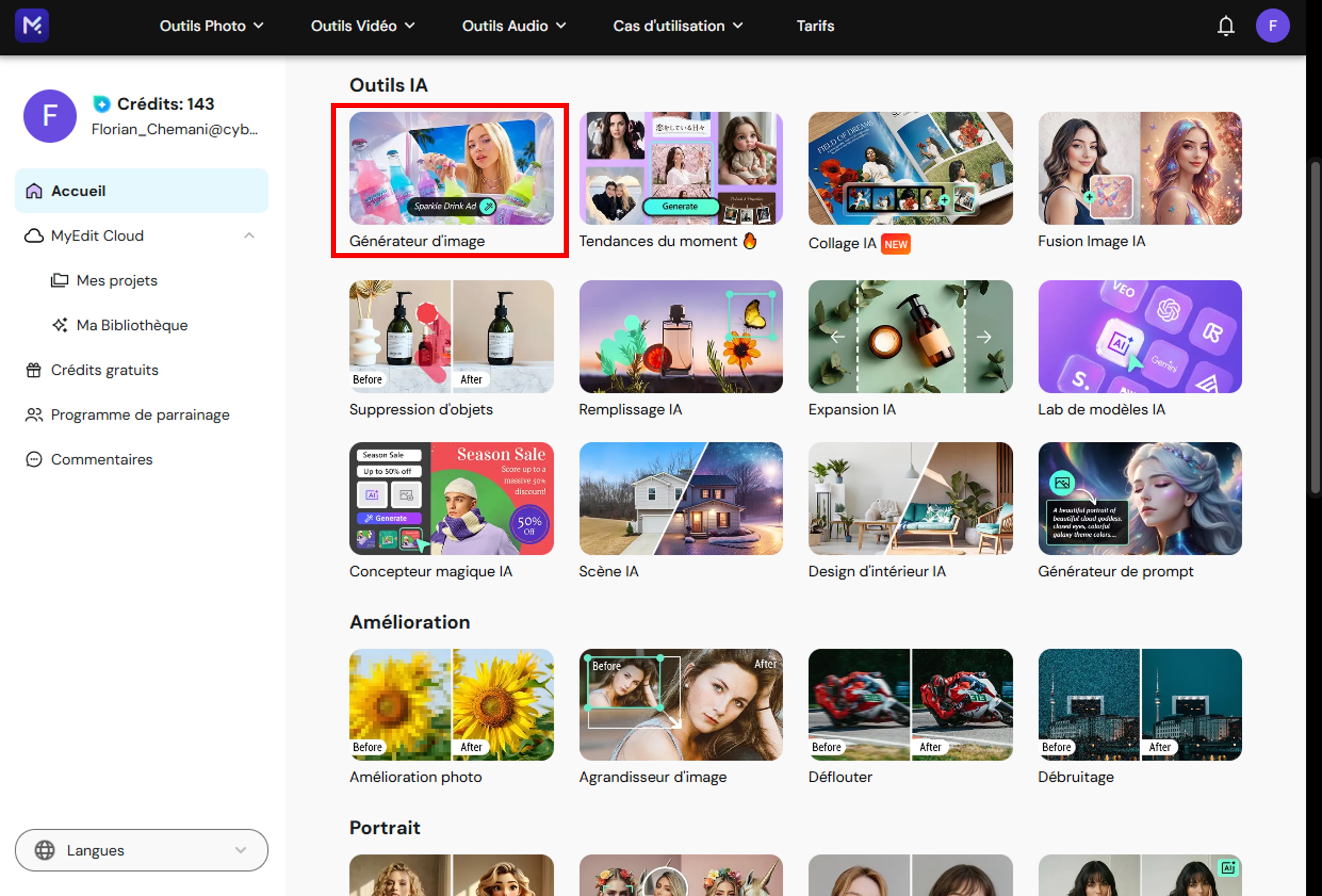Open the Cas d'utilisation dropdown menu

678,26
